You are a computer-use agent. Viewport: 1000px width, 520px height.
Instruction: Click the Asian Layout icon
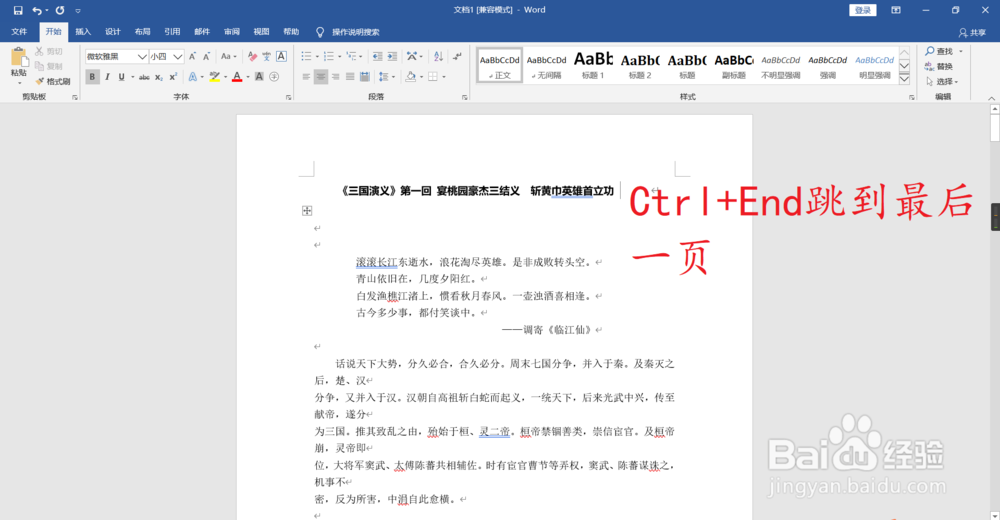[x=412, y=57]
